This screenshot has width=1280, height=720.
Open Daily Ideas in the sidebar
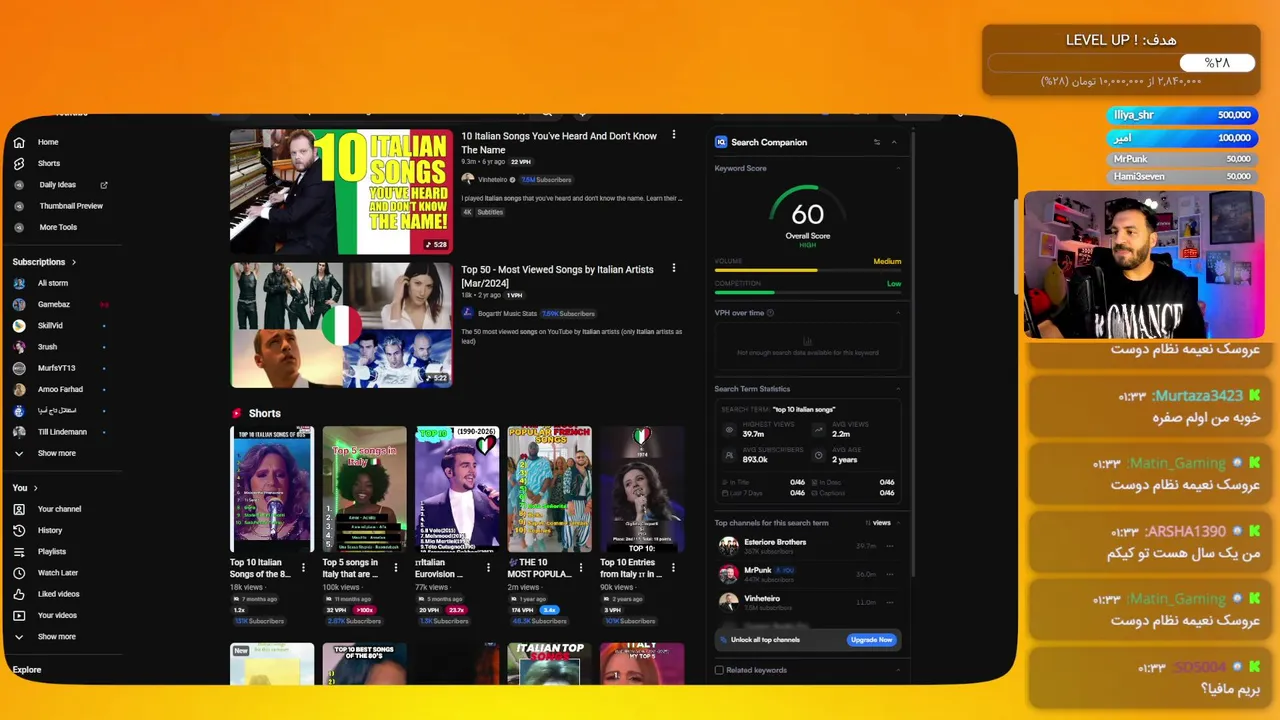(60, 185)
